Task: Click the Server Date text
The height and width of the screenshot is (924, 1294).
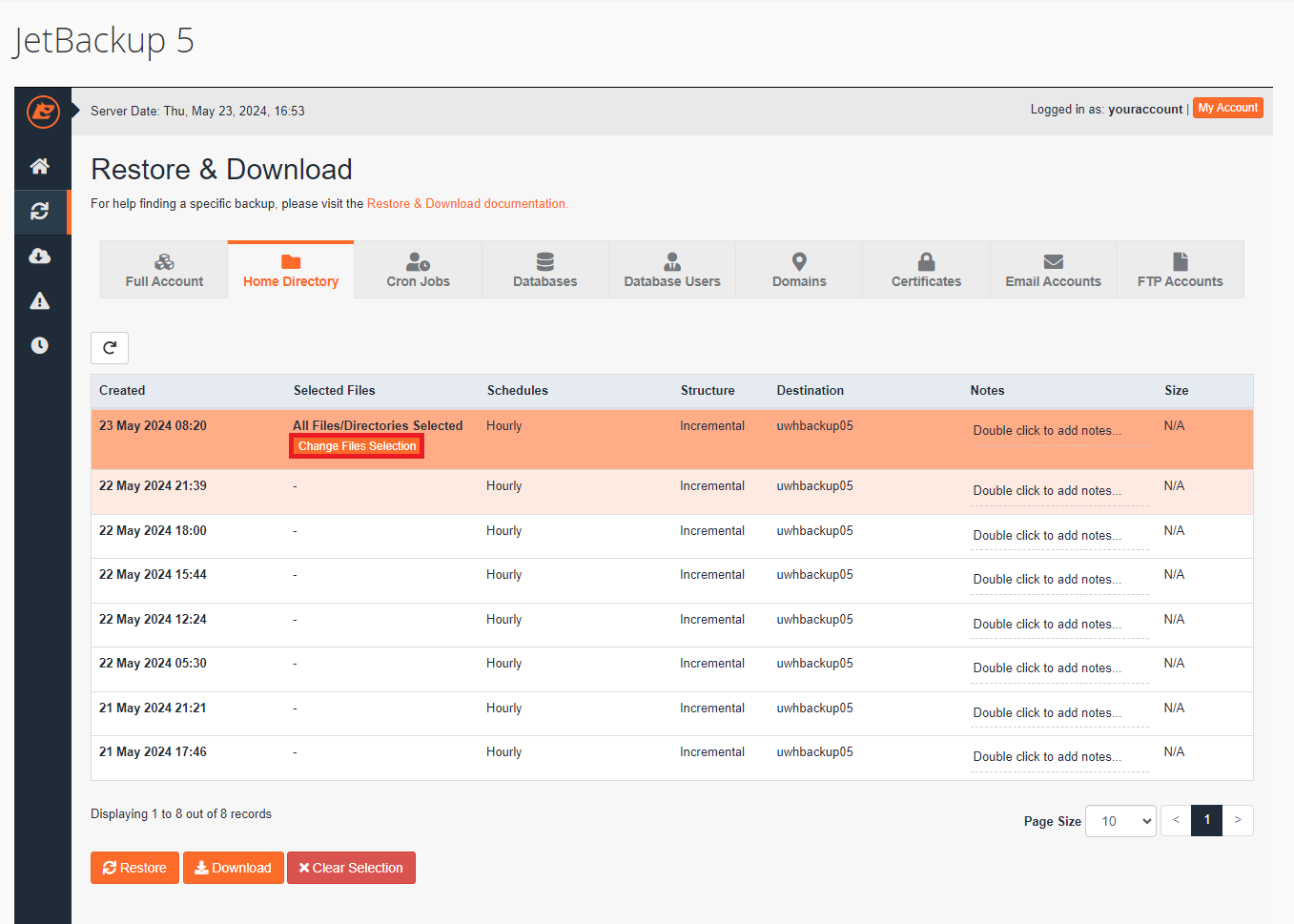Action: (197, 111)
